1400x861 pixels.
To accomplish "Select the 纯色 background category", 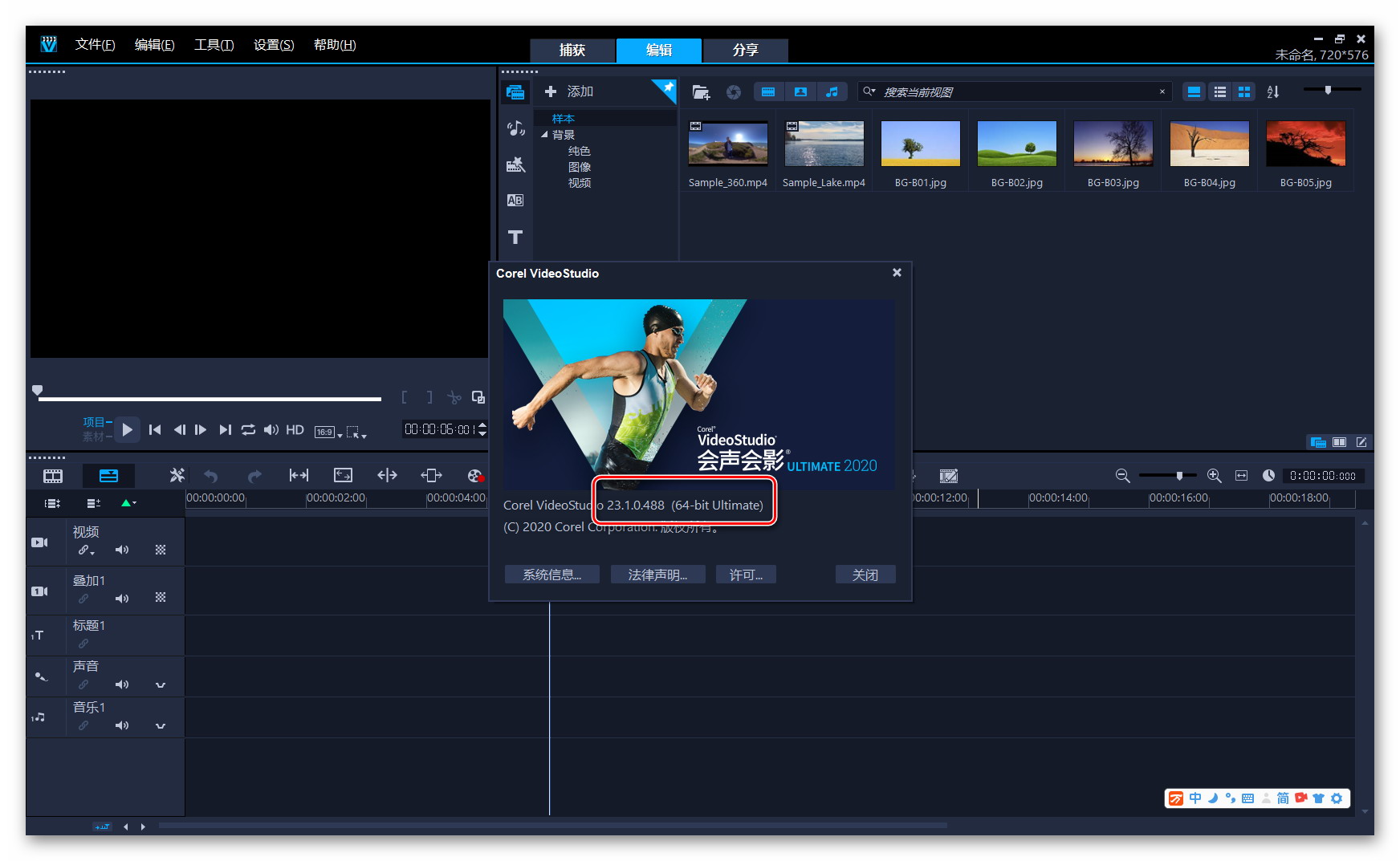I will (580, 151).
